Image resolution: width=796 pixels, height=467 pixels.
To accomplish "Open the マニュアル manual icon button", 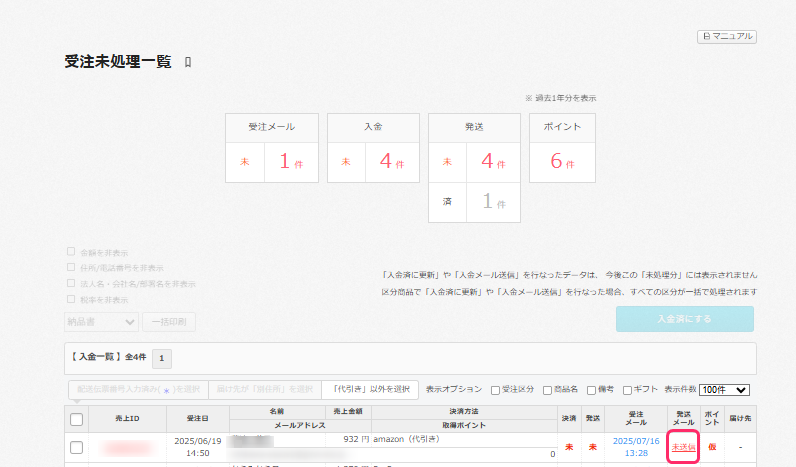I will tap(727, 36).
